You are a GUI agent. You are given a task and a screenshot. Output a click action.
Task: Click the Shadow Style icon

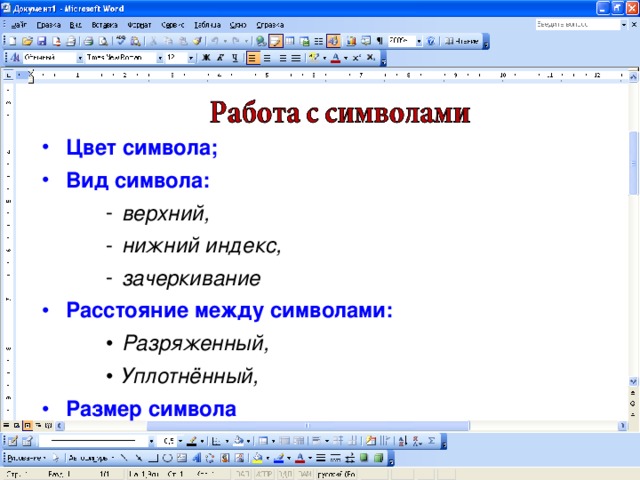coord(364,458)
